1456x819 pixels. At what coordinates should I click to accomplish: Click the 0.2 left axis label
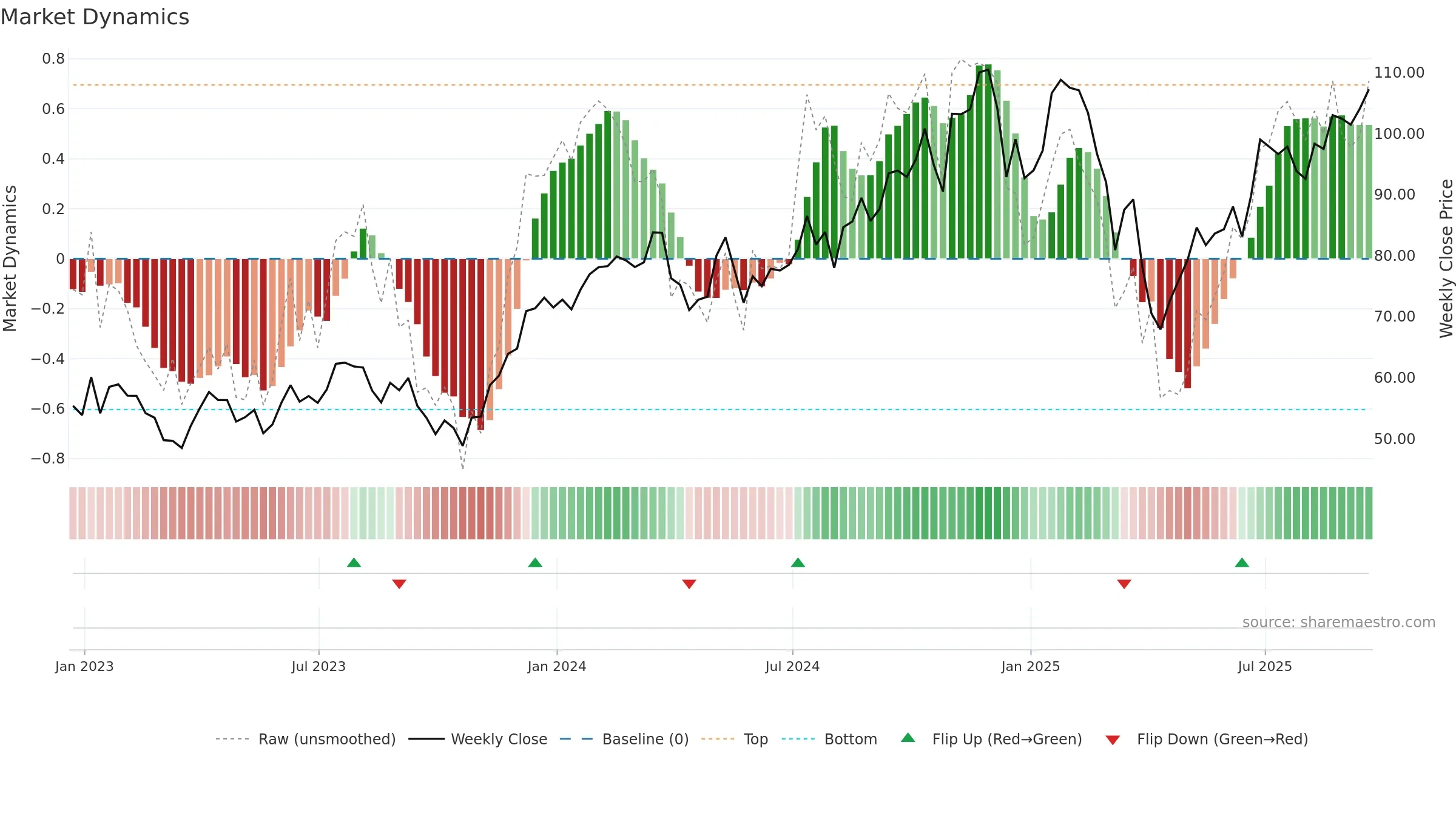click(x=53, y=209)
